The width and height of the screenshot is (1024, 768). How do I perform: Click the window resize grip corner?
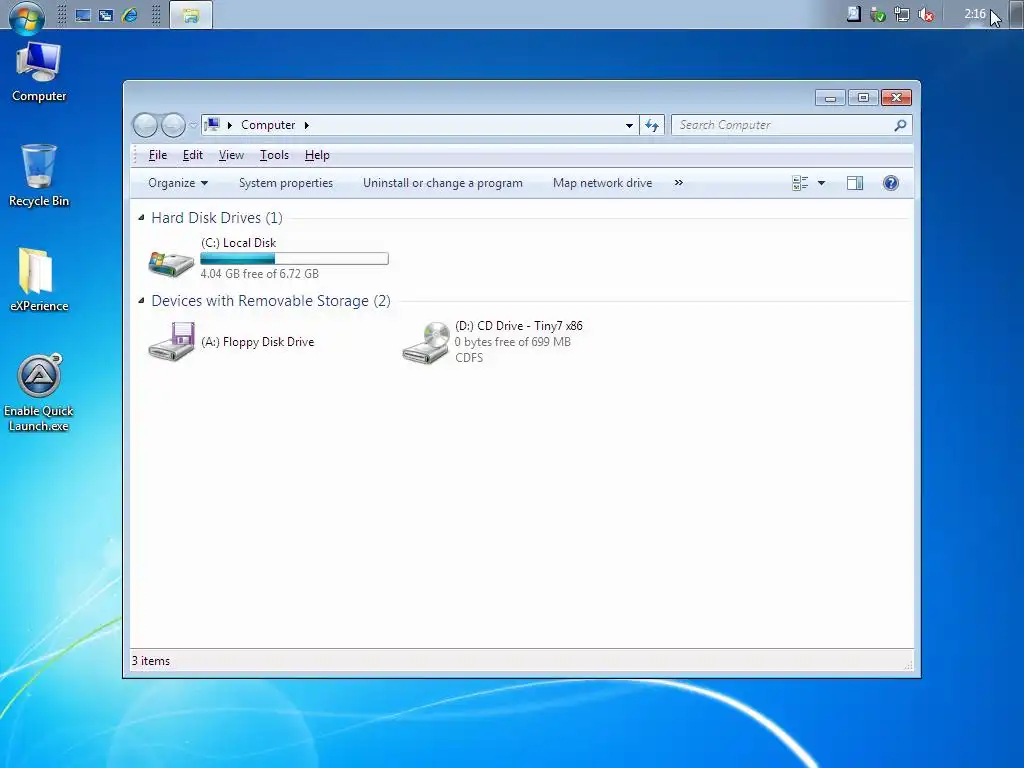coord(908,665)
